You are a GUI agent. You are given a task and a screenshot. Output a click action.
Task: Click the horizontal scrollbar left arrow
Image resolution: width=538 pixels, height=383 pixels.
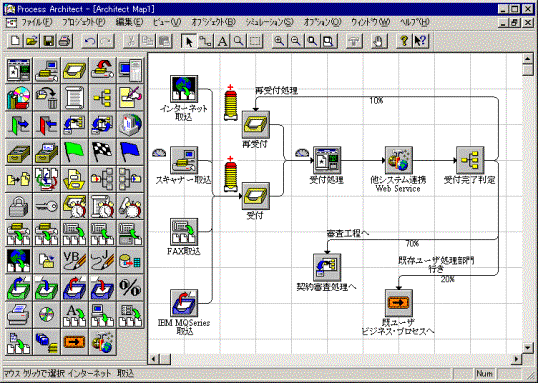[154, 359]
